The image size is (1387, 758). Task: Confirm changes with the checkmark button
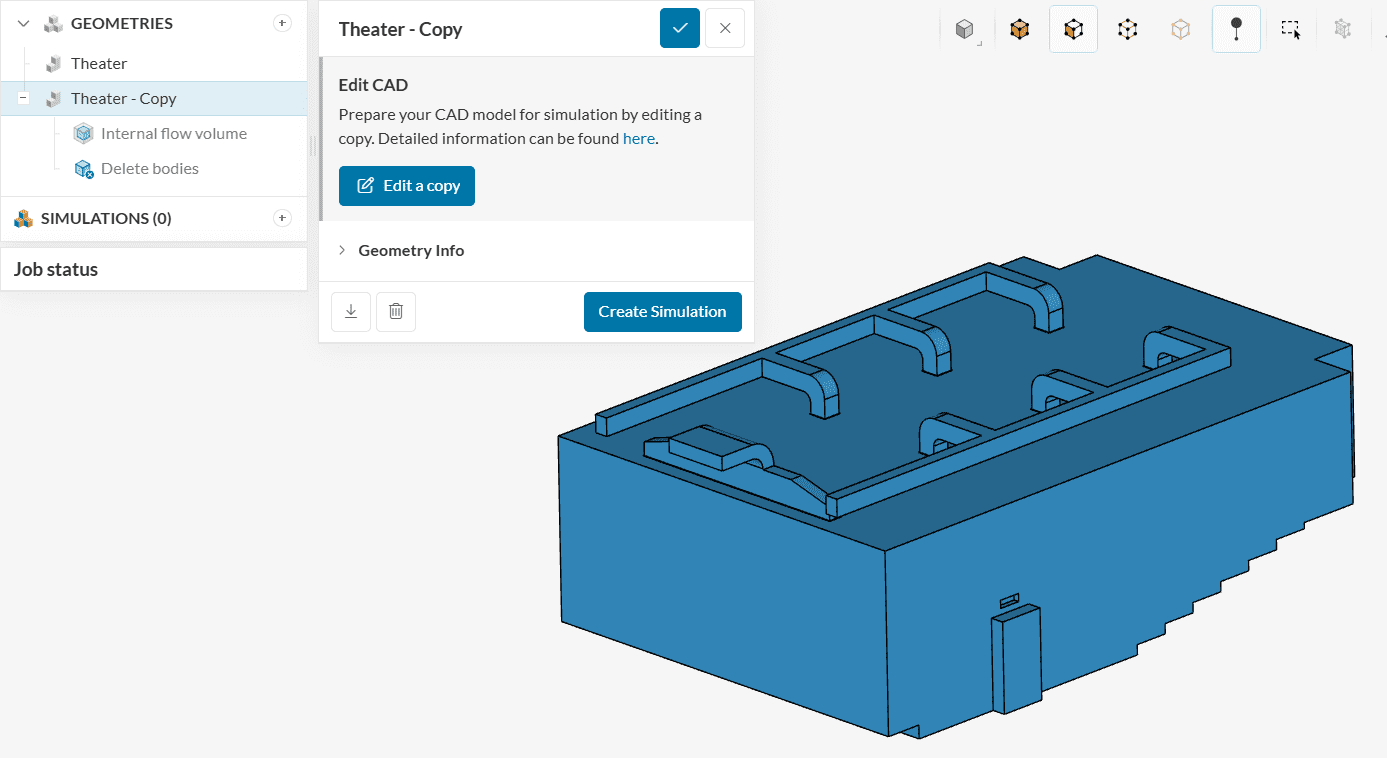point(680,28)
